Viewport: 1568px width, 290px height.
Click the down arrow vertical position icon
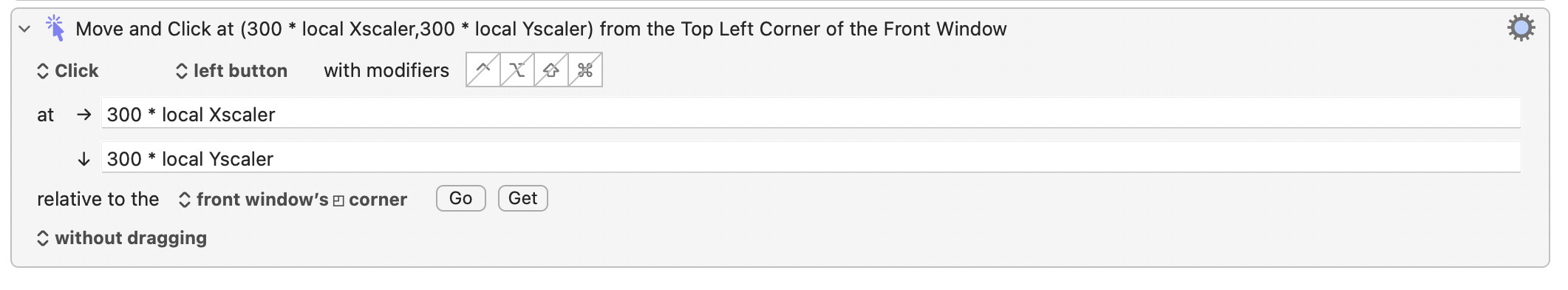click(84, 159)
